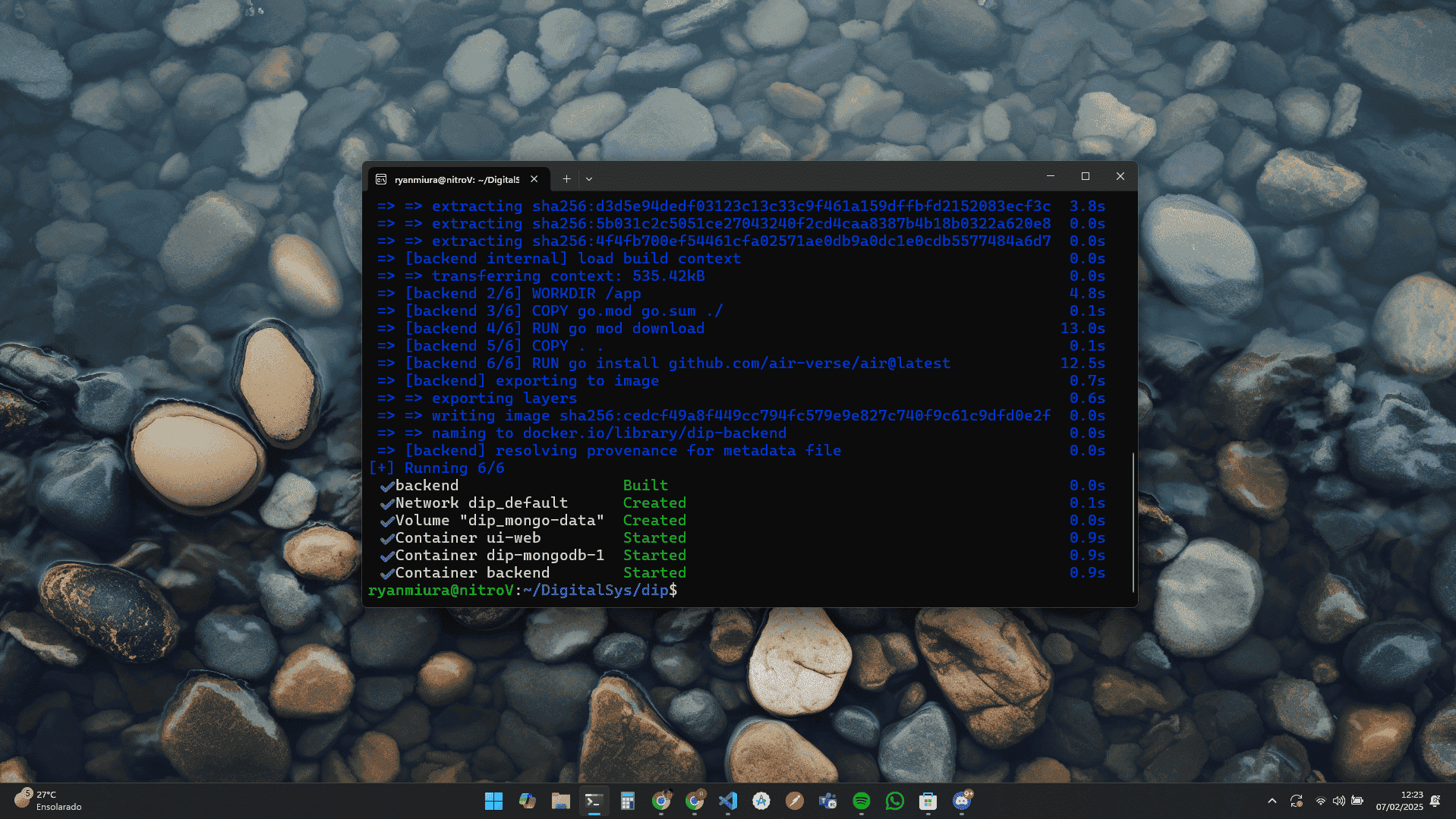Open Microsoft Store from the taskbar
The height and width of the screenshot is (819, 1456).
point(928,801)
